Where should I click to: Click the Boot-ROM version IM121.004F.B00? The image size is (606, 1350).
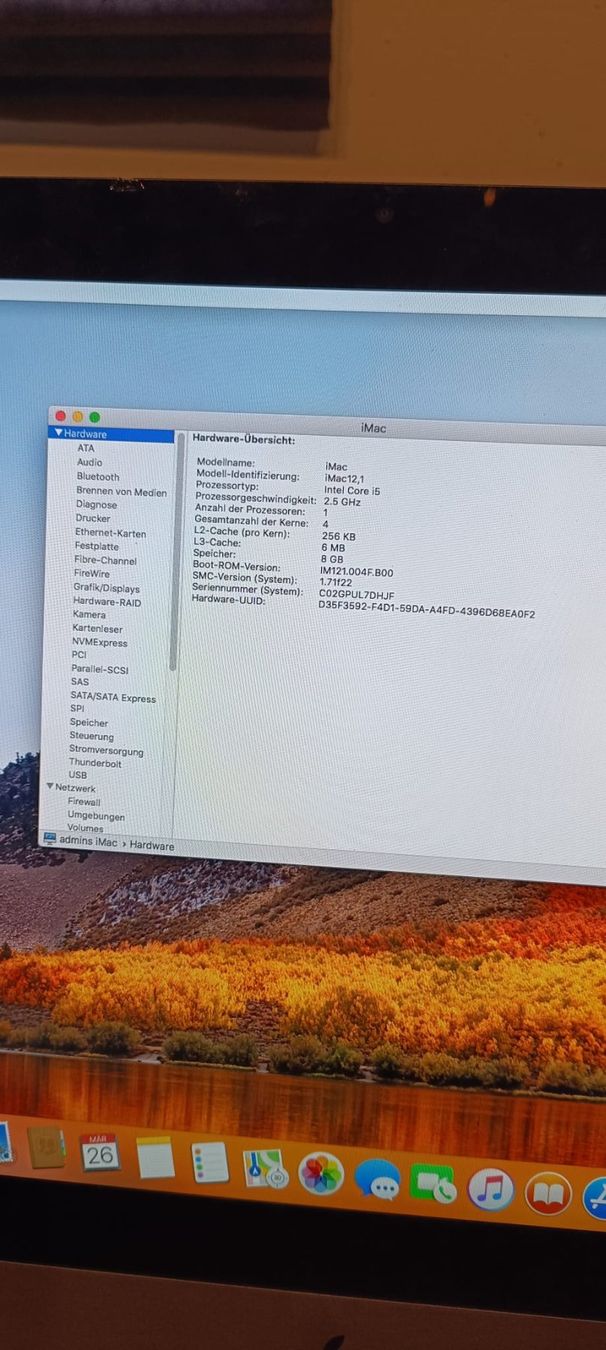[x=356, y=572]
